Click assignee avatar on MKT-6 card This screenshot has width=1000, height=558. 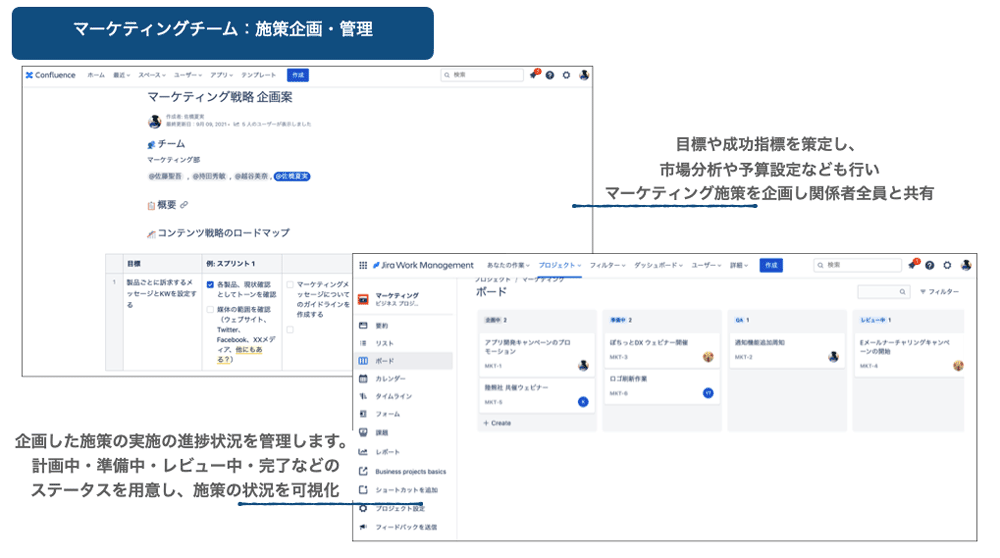pos(708,393)
